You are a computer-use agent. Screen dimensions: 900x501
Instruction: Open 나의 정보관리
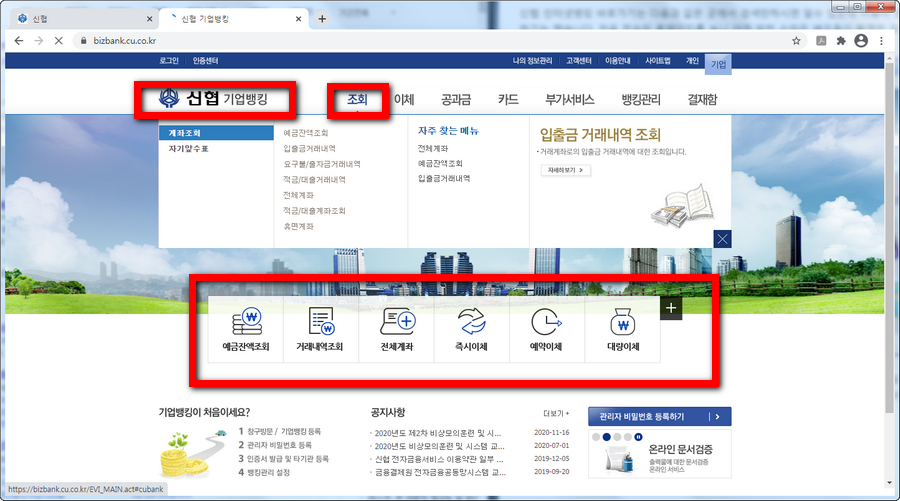pos(532,60)
